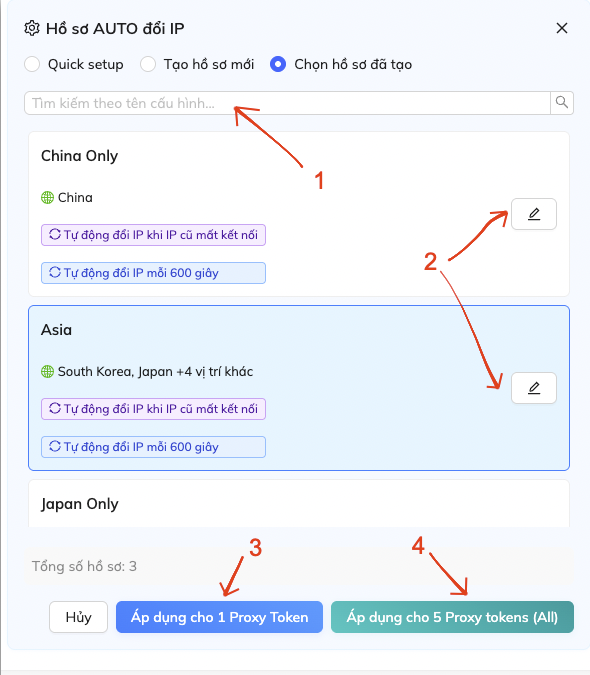The image size is (590, 675).
Task: Select Chọn hồ sơ đã tạo radio
Action: tap(278, 64)
